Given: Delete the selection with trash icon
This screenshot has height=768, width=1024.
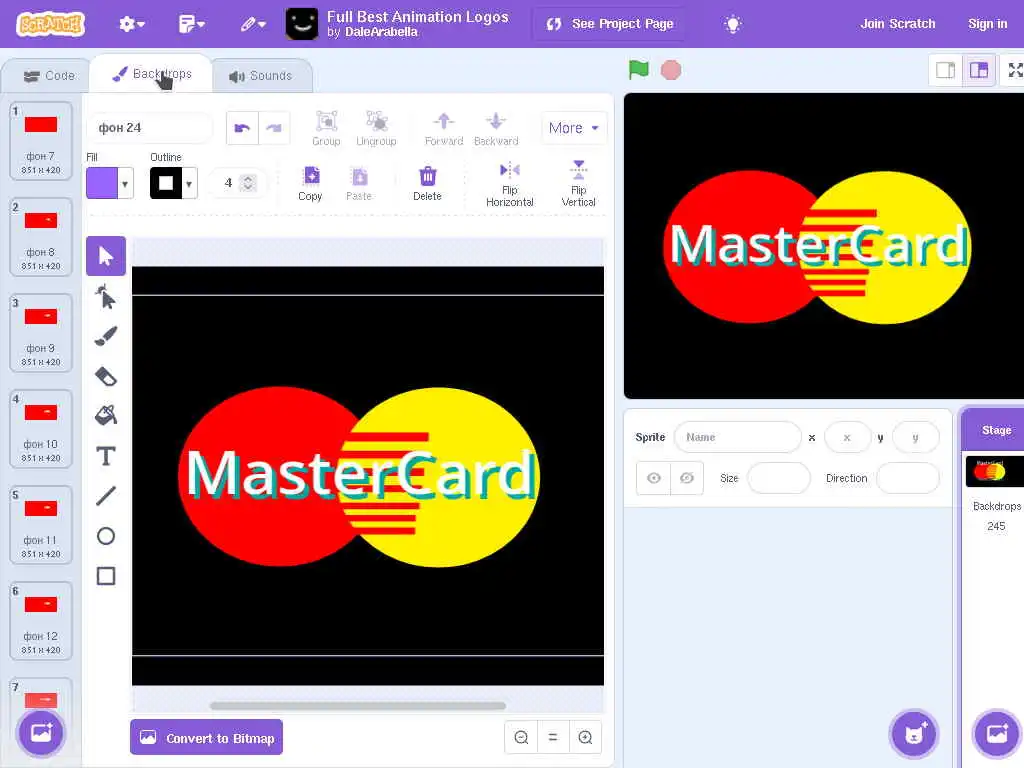Looking at the screenshot, I should click(x=427, y=184).
